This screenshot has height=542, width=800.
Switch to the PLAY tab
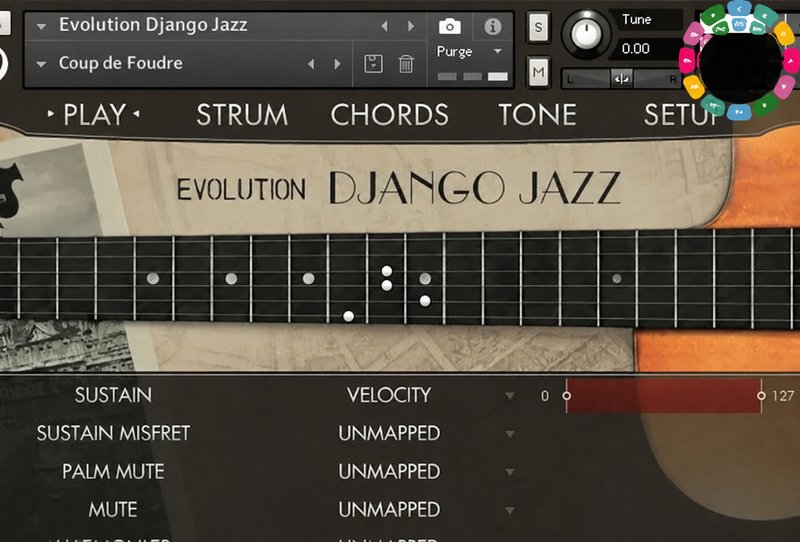[94, 114]
